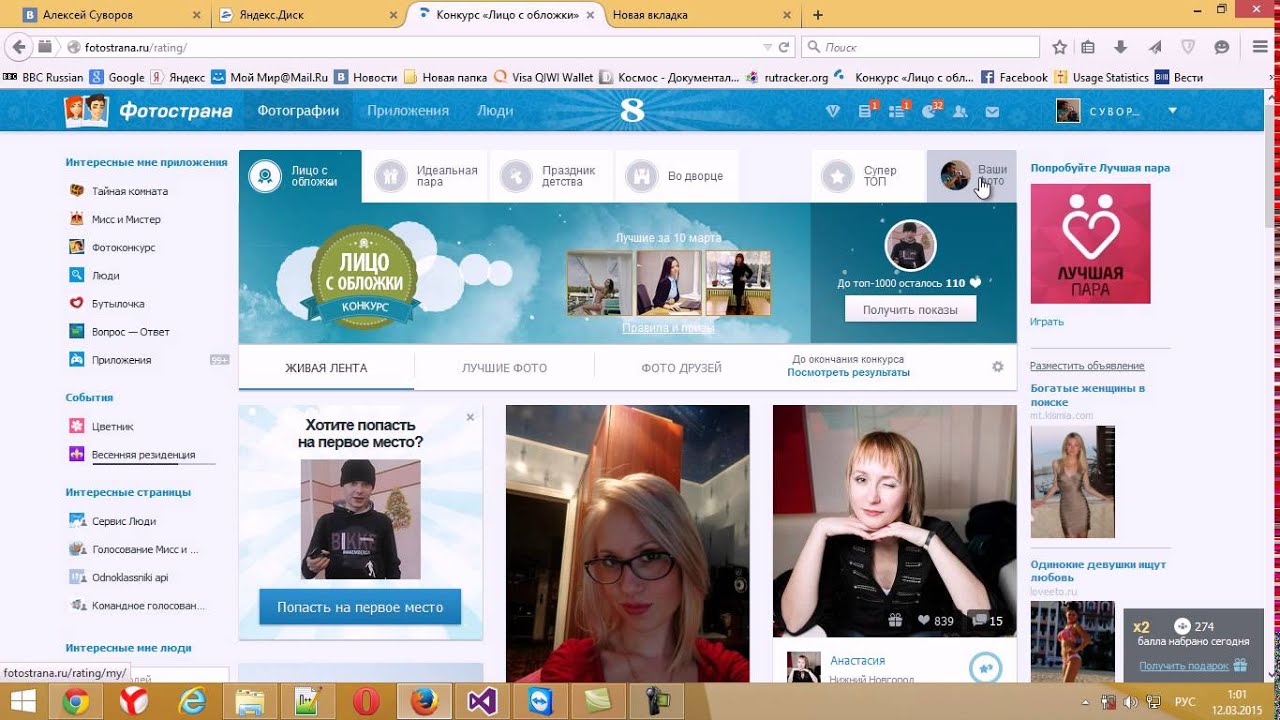Expand the user menu arrow beside СУВОР
Viewport: 1280px width, 720px height.
click(1172, 111)
